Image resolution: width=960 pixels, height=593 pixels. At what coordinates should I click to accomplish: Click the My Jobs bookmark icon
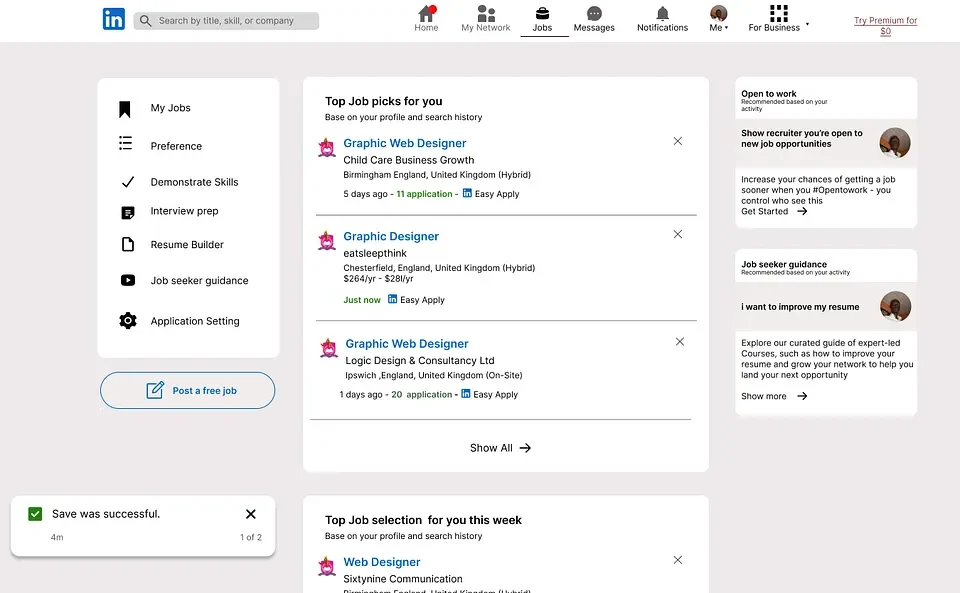125,109
